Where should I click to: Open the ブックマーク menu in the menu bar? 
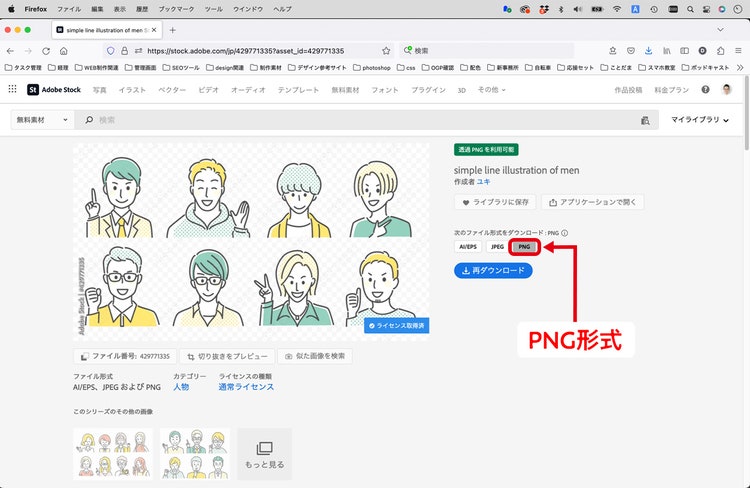[176, 9]
